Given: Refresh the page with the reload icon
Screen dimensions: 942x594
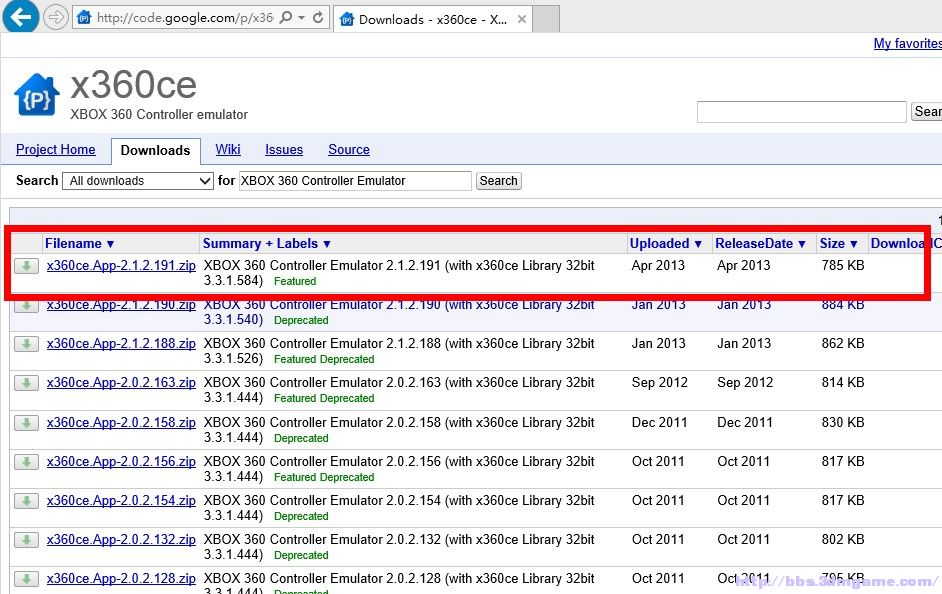Looking at the screenshot, I should [318, 17].
